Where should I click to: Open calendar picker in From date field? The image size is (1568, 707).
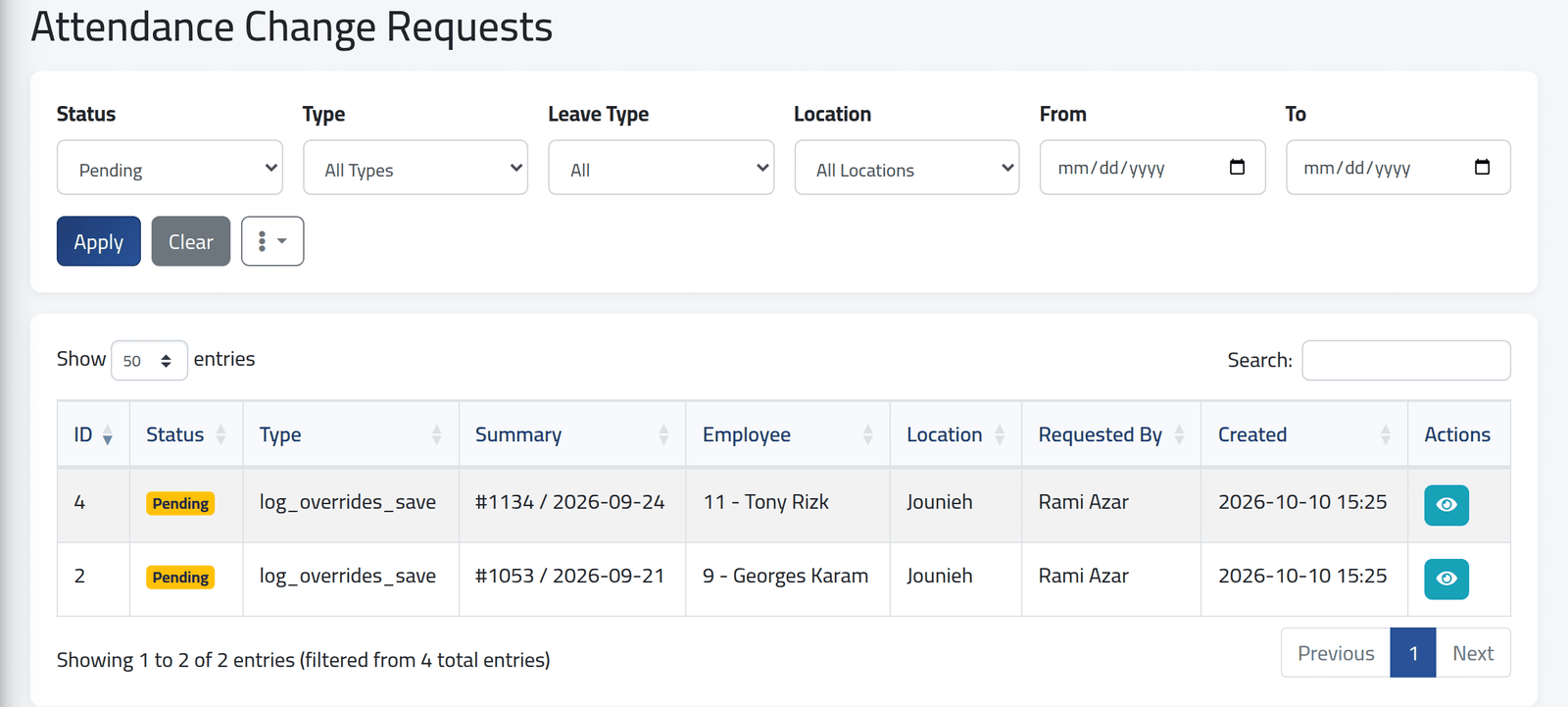click(x=1237, y=168)
